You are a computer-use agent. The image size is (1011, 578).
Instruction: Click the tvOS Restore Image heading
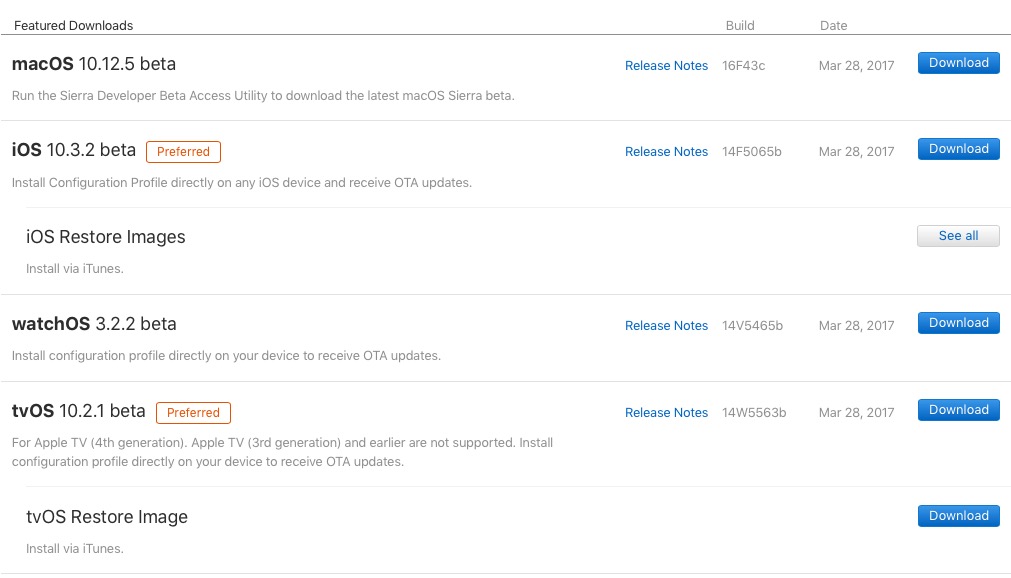pyautogui.click(x=107, y=517)
